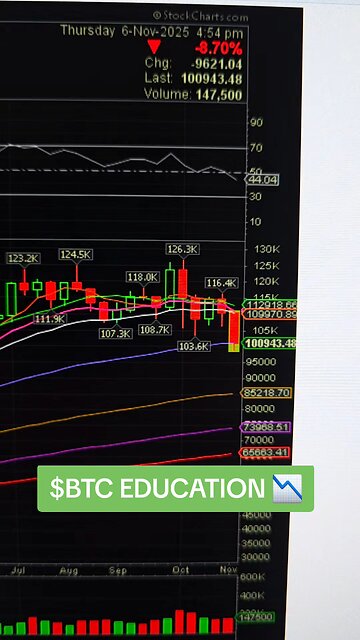Viewport: 360px width, 640px height.
Task: Click the 103.6K low label
Action: [x=194, y=347]
